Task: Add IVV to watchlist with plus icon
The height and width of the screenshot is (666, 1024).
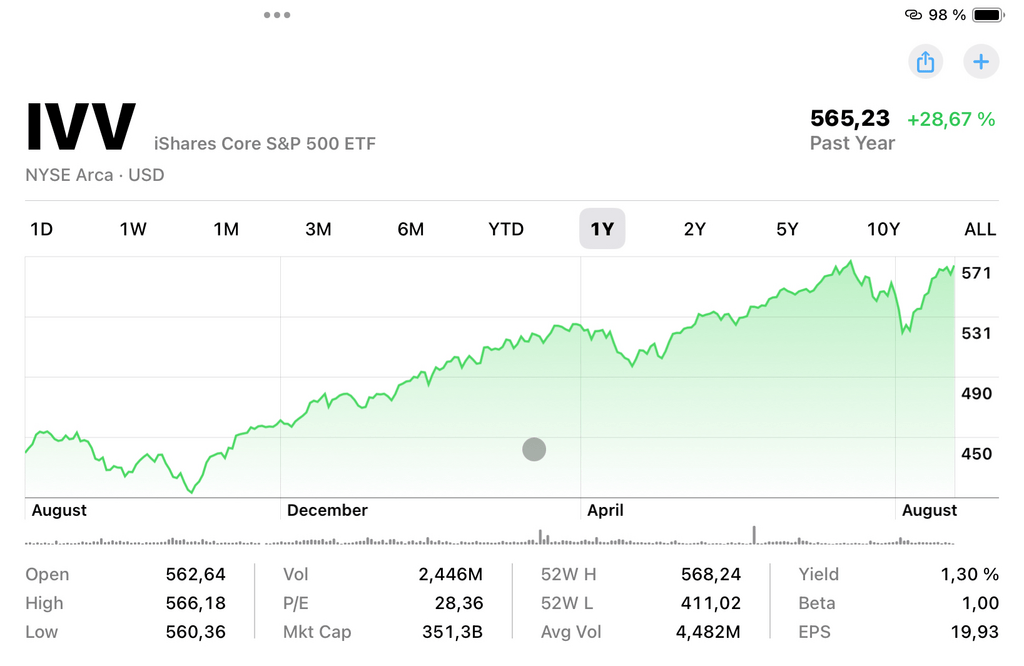Action: click(981, 62)
